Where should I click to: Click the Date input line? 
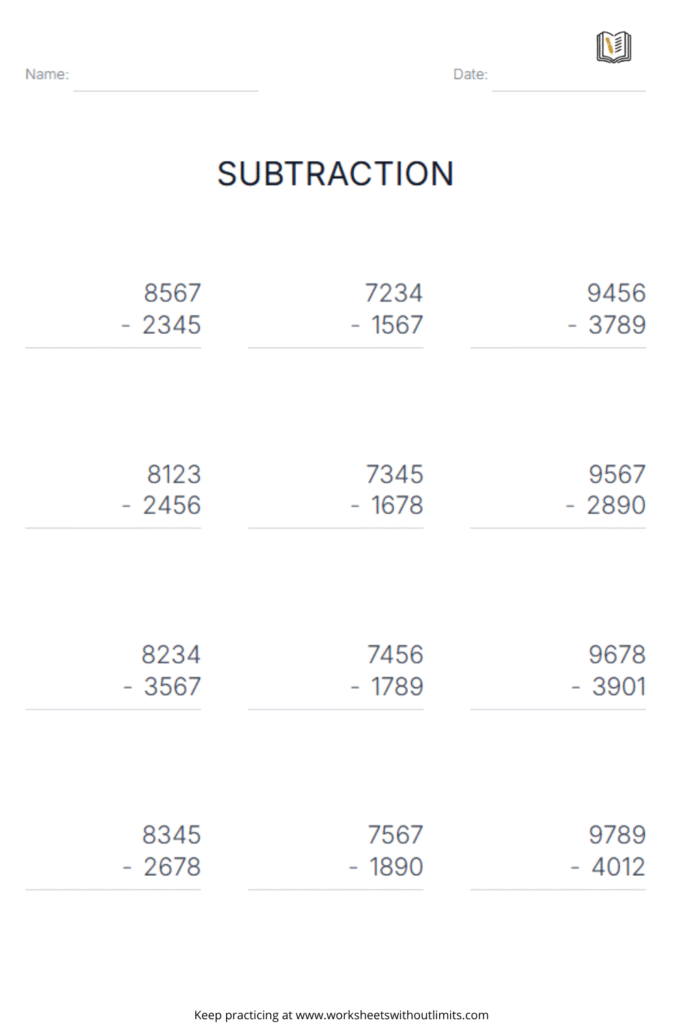click(569, 91)
